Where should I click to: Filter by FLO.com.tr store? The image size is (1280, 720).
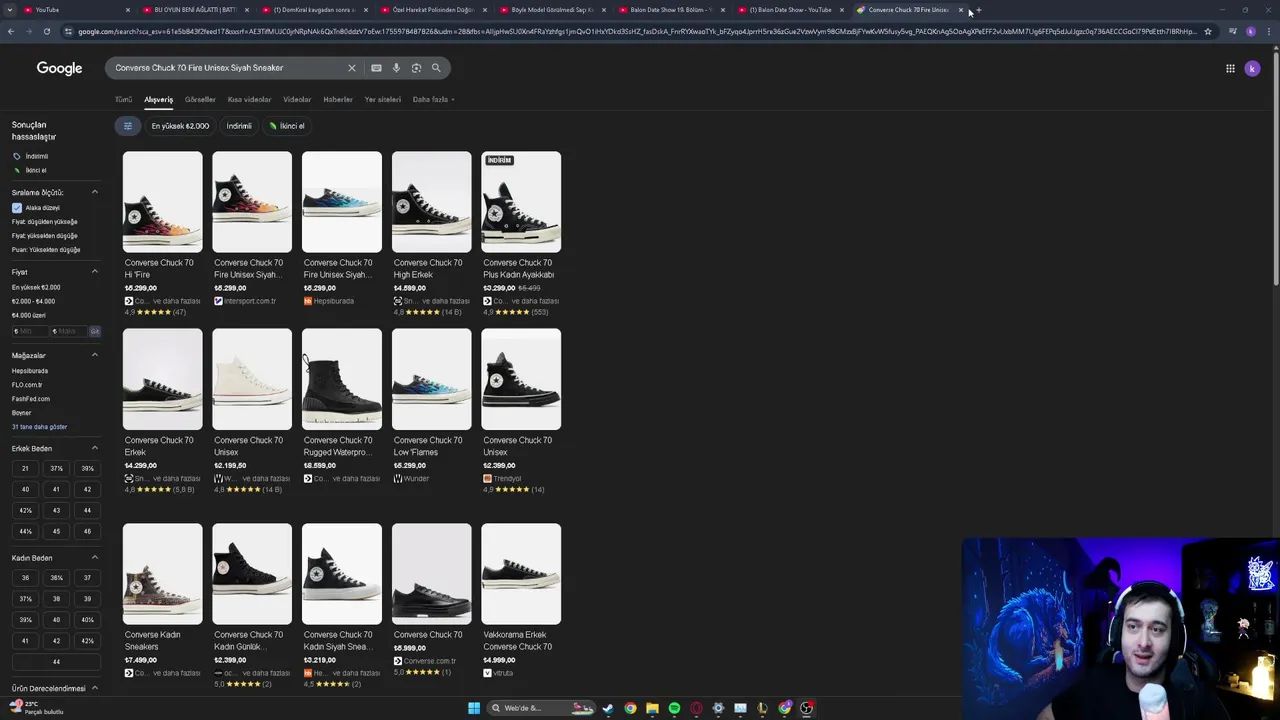(x=27, y=385)
